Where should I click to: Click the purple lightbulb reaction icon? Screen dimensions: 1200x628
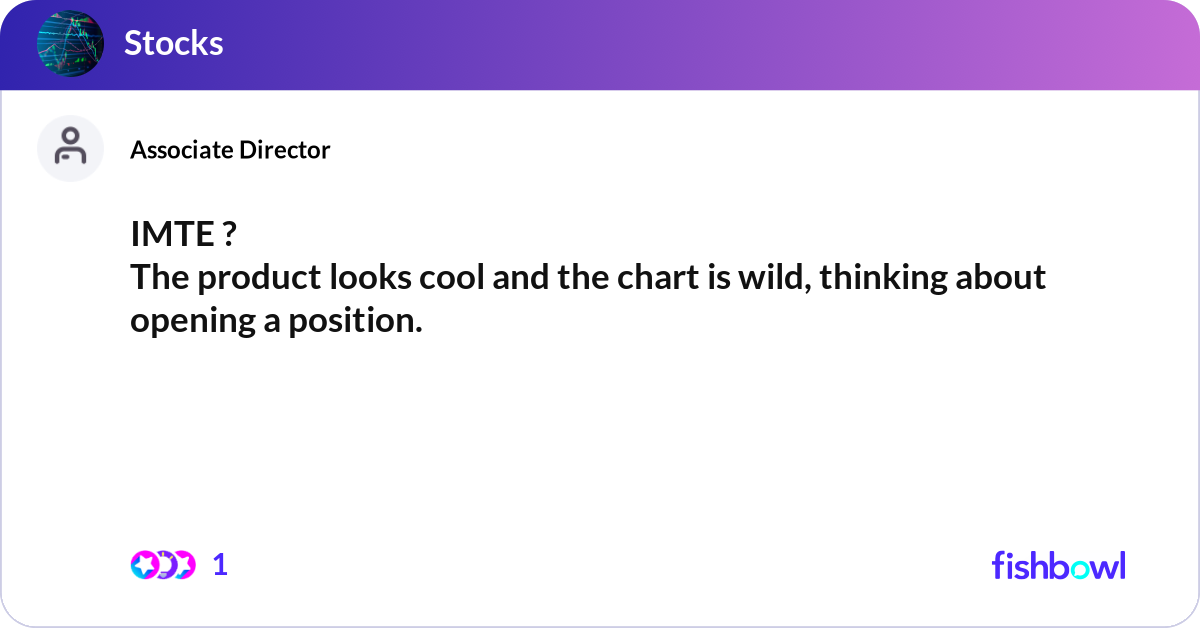click(x=165, y=565)
